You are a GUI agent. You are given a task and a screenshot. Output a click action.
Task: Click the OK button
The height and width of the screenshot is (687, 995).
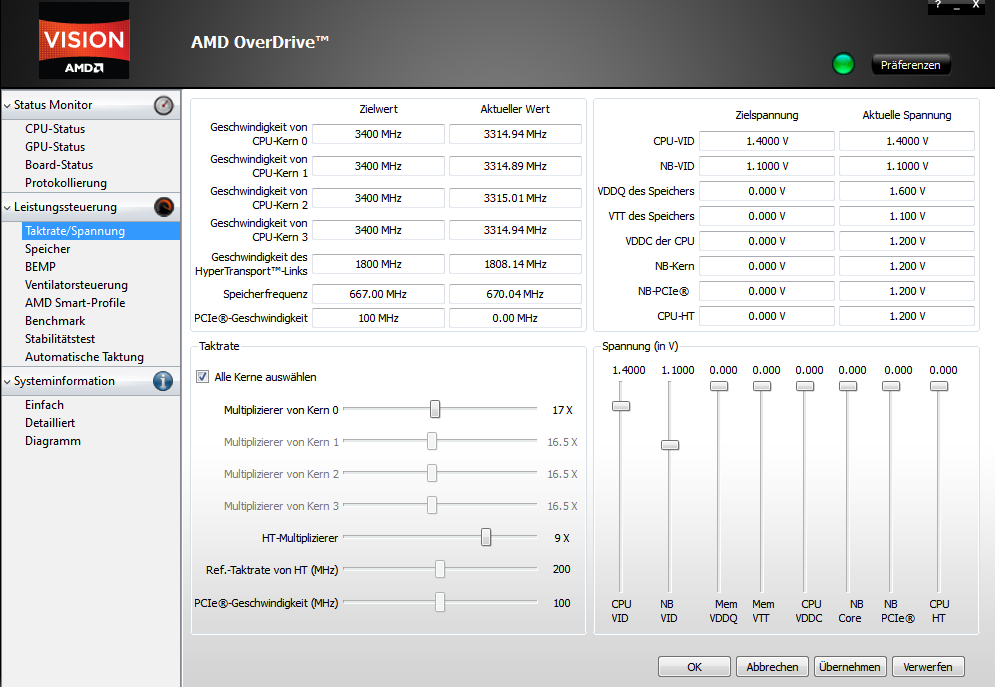[694, 667]
